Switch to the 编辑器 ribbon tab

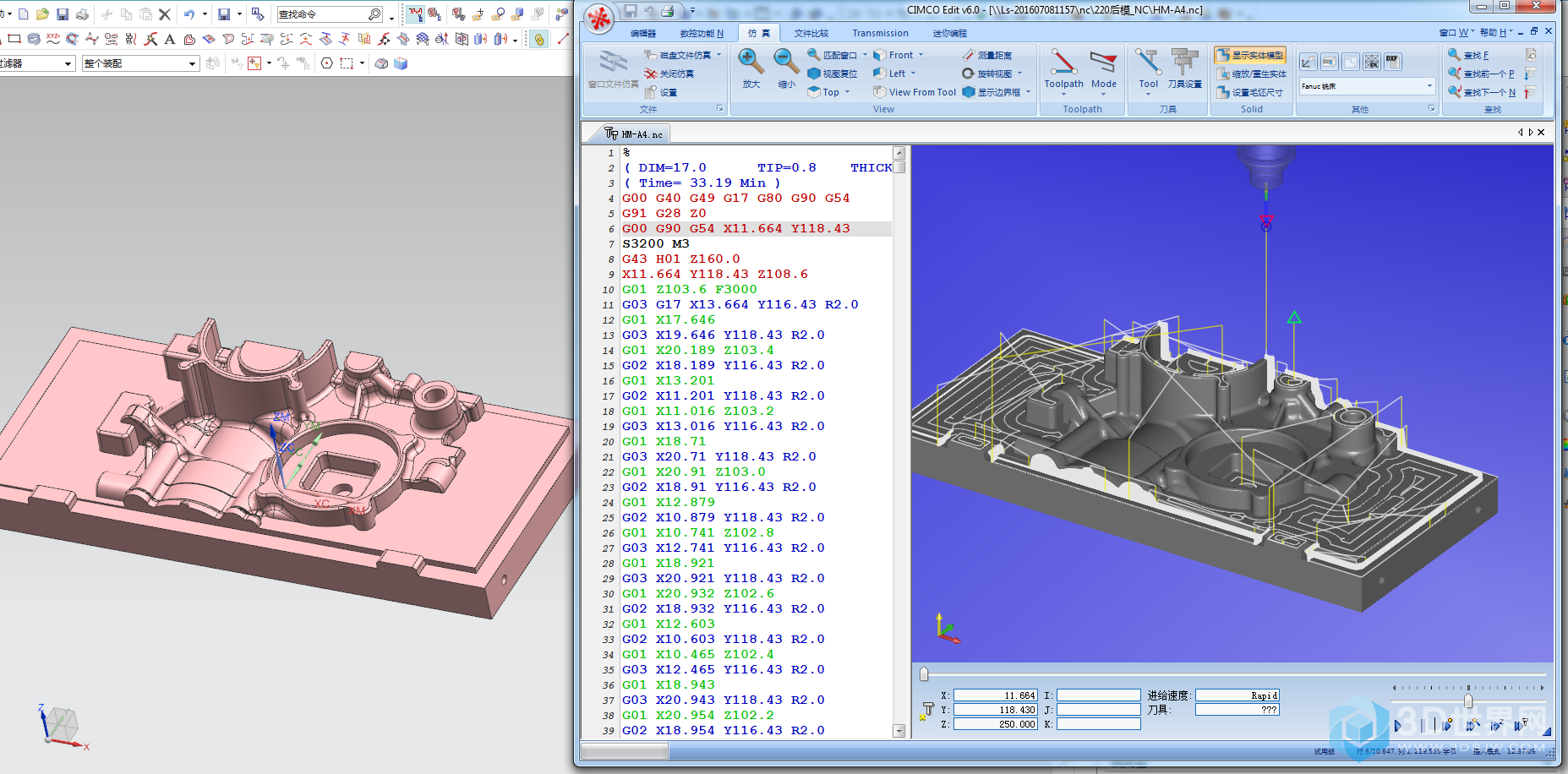(x=643, y=34)
